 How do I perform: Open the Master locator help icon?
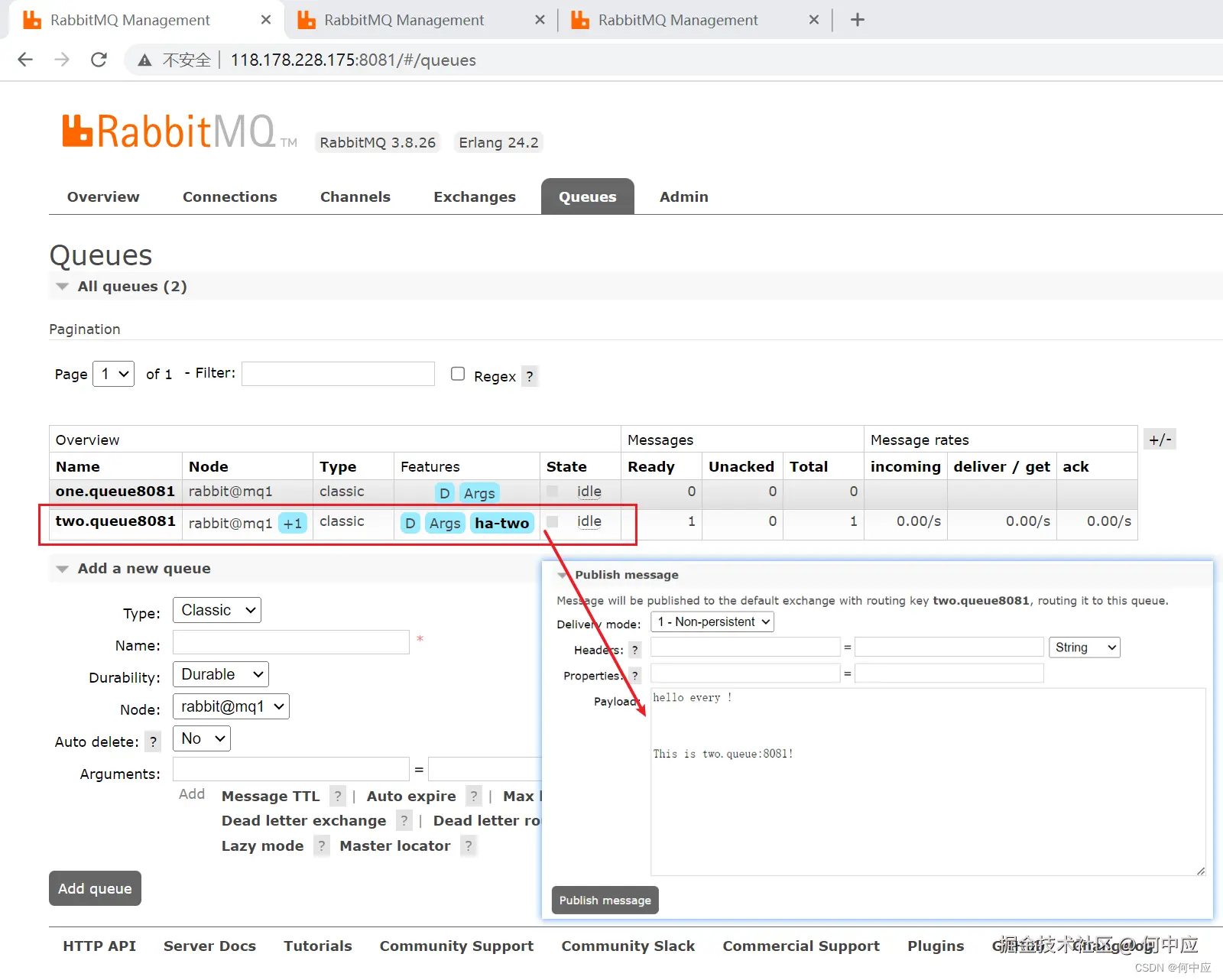469,845
